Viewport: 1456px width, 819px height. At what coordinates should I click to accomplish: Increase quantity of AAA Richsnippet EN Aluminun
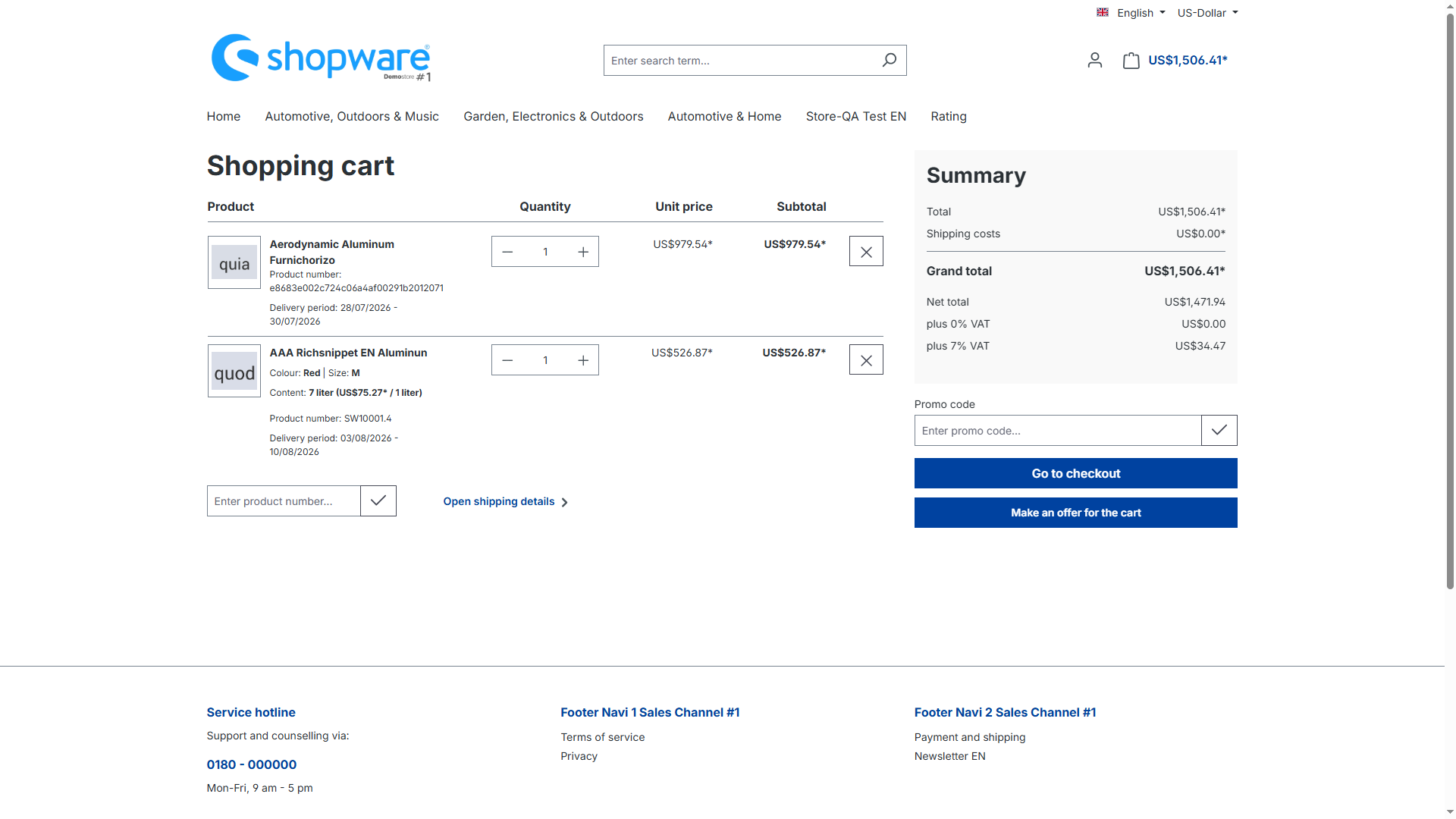pos(583,360)
